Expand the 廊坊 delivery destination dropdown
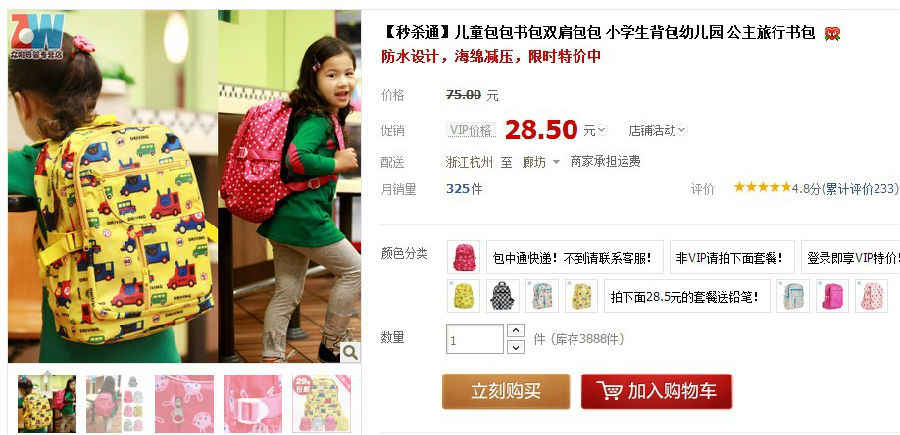Viewport: 900px width, 435px height. (541, 162)
